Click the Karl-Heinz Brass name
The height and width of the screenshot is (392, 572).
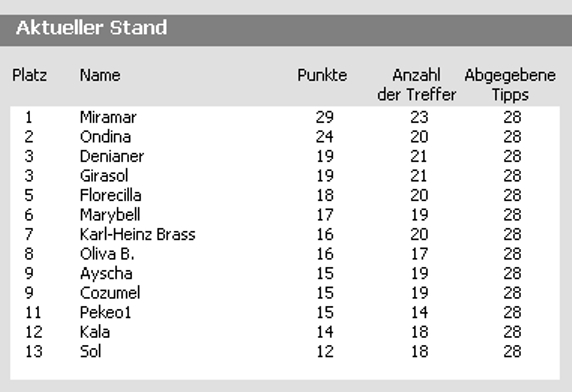click(138, 234)
